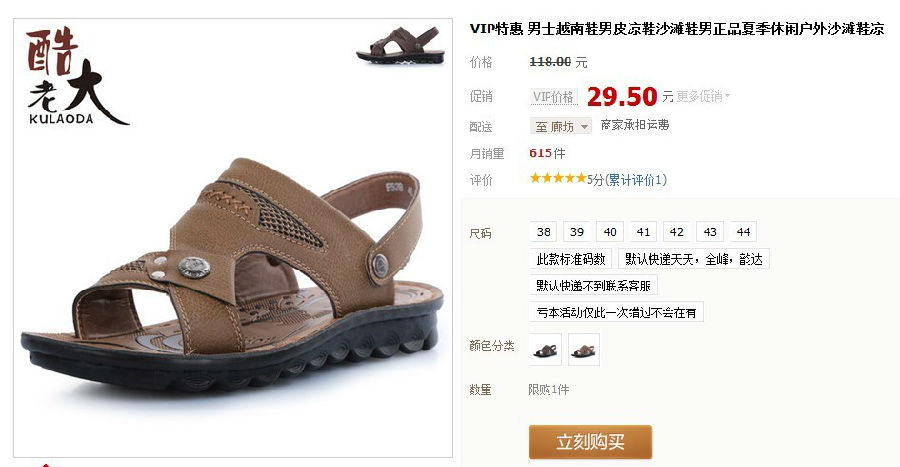Expand the 更多促销 promotions dropdown
Viewport: 900px width, 467px height.
[x=703, y=96]
